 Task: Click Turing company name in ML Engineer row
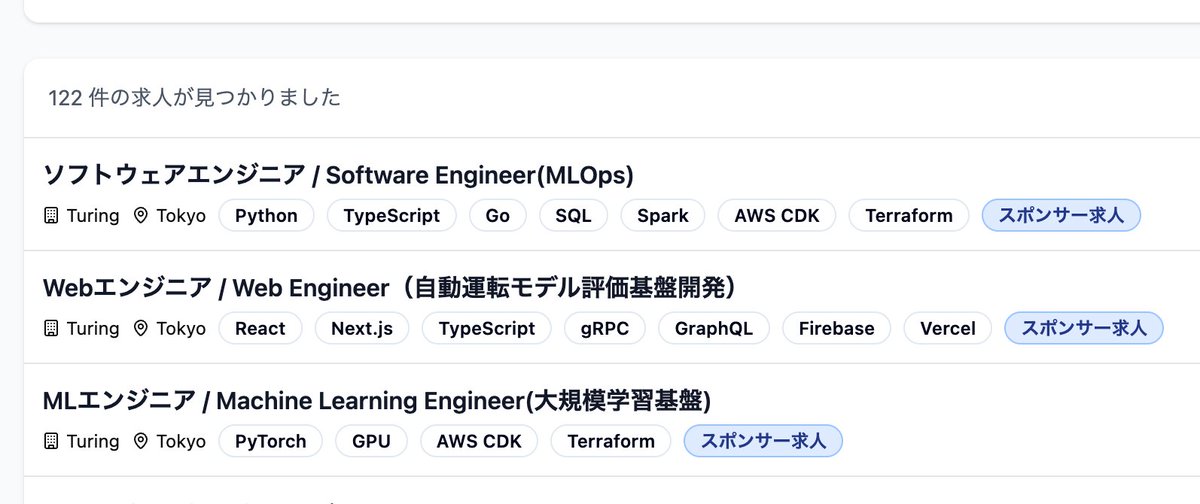(93, 441)
